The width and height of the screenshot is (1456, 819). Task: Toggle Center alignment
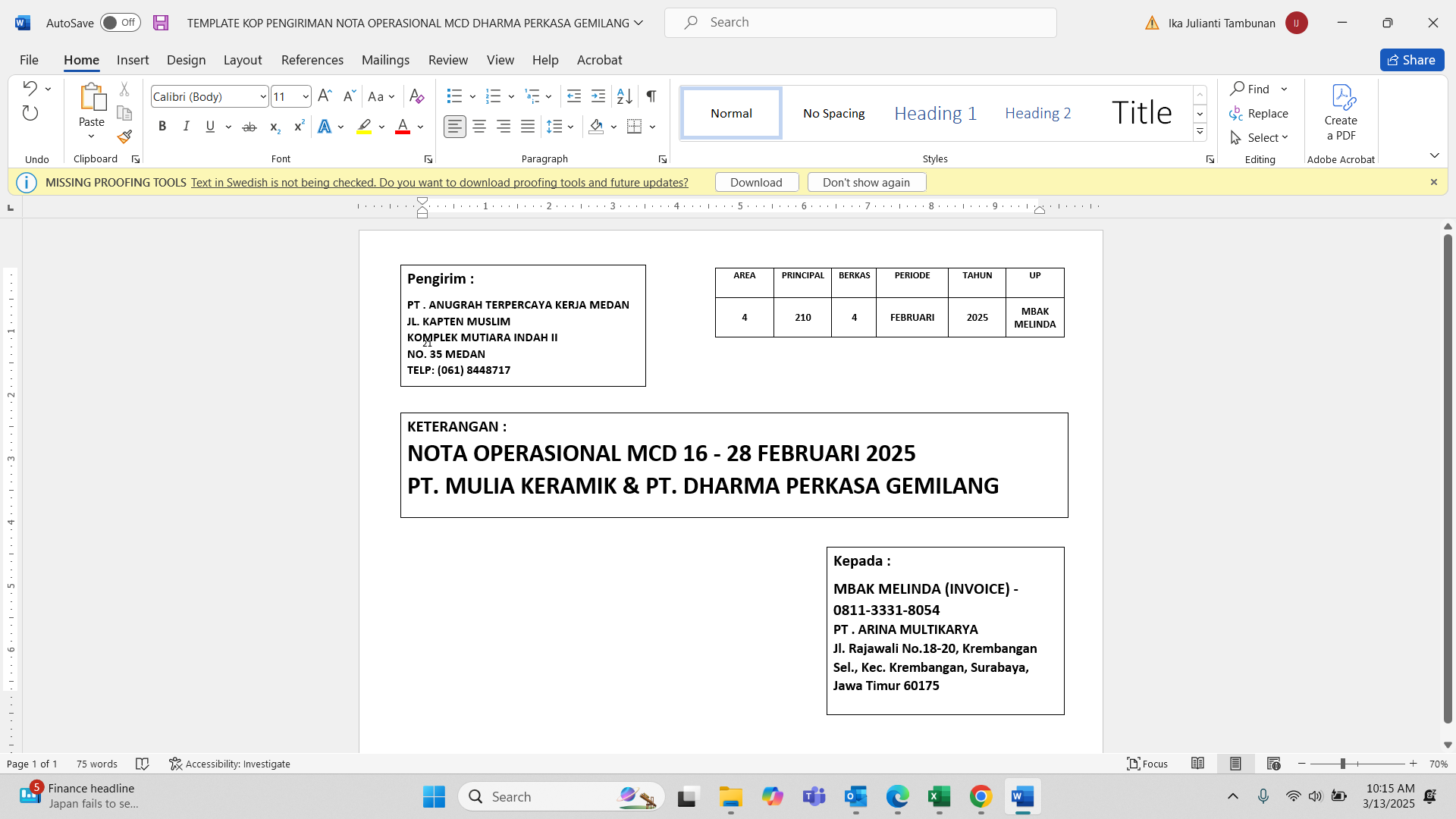click(479, 127)
